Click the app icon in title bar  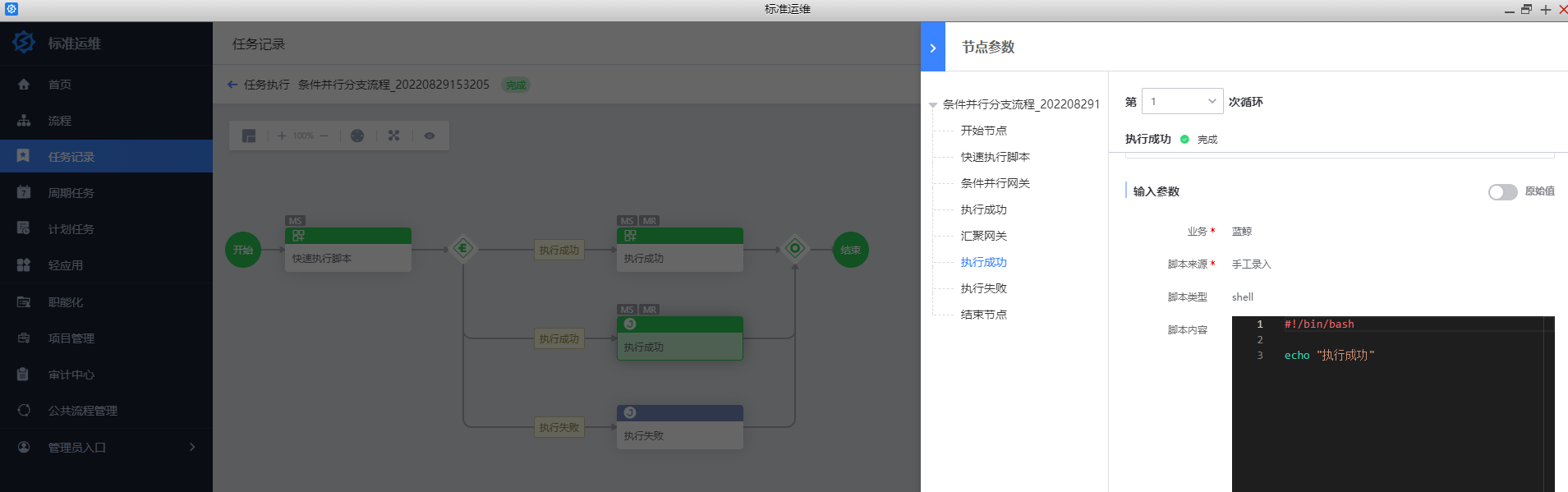point(11,9)
